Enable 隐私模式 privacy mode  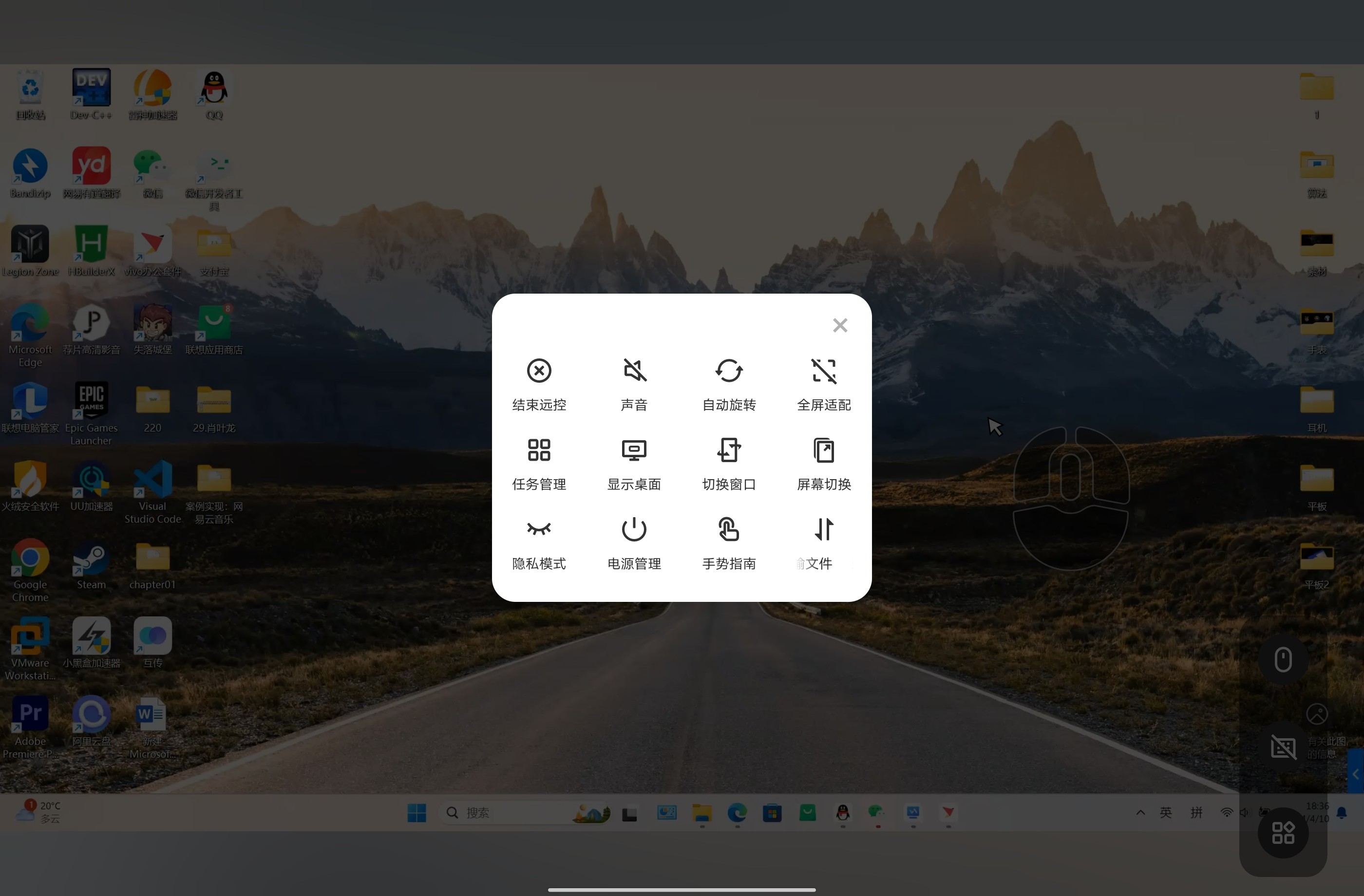(x=539, y=543)
